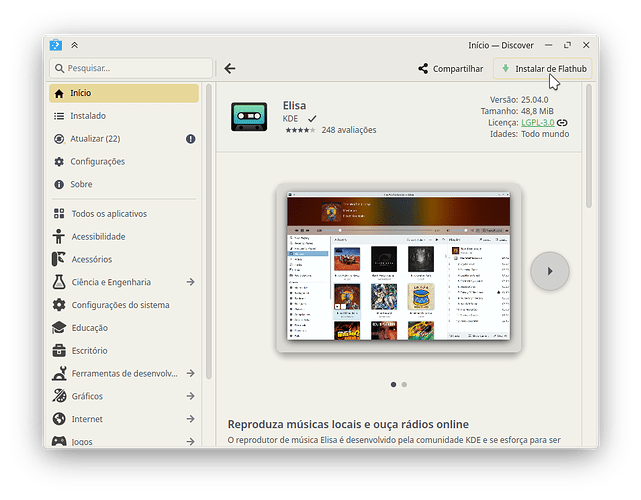Viewport: 641px width, 500px height.
Task: Select the second screenshot pagination dot
Action: (404, 384)
